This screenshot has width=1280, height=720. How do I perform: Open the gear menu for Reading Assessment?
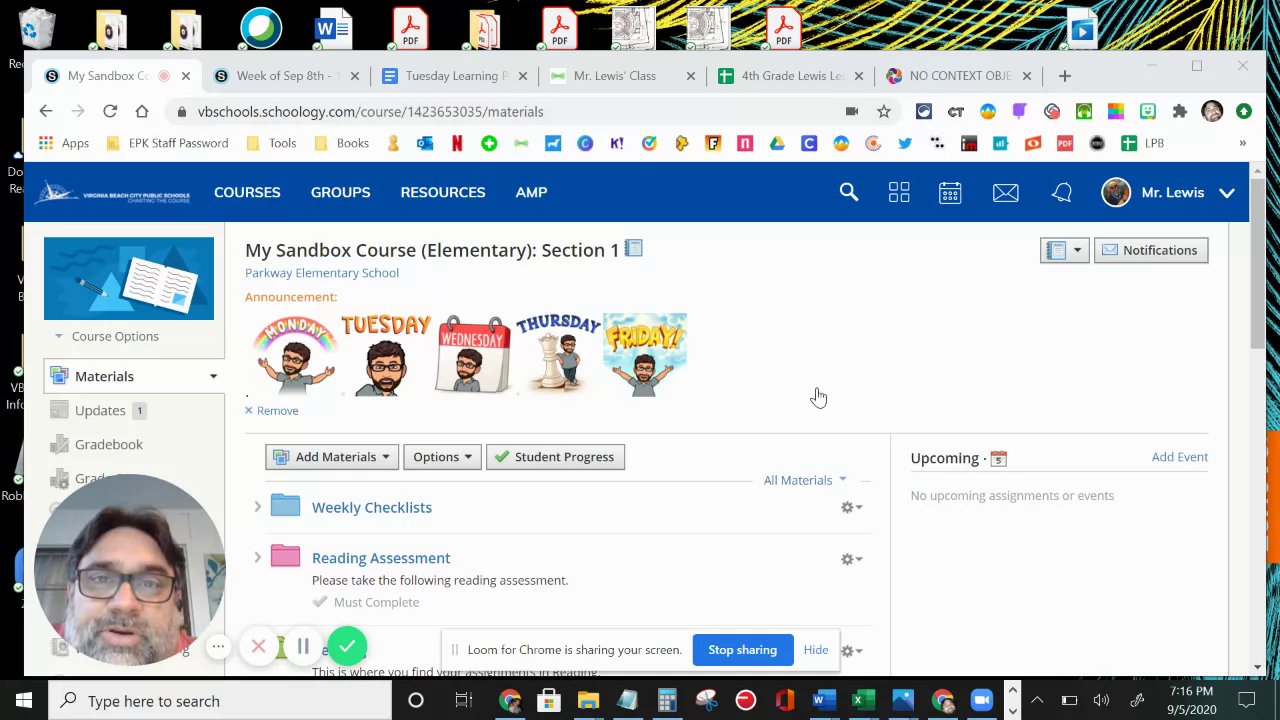[x=851, y=559]
